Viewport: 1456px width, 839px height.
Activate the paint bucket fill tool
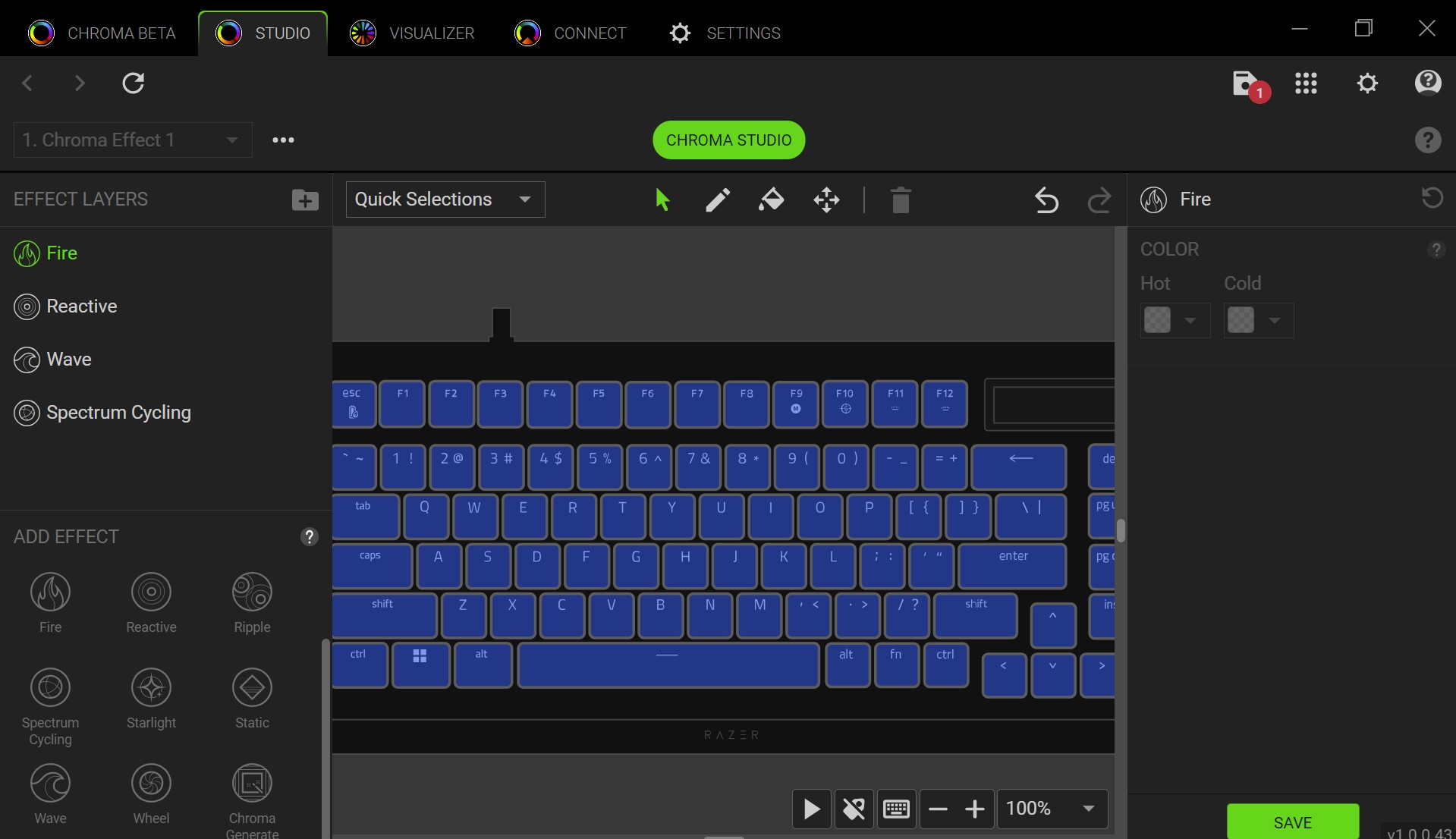tap(771, 200)
